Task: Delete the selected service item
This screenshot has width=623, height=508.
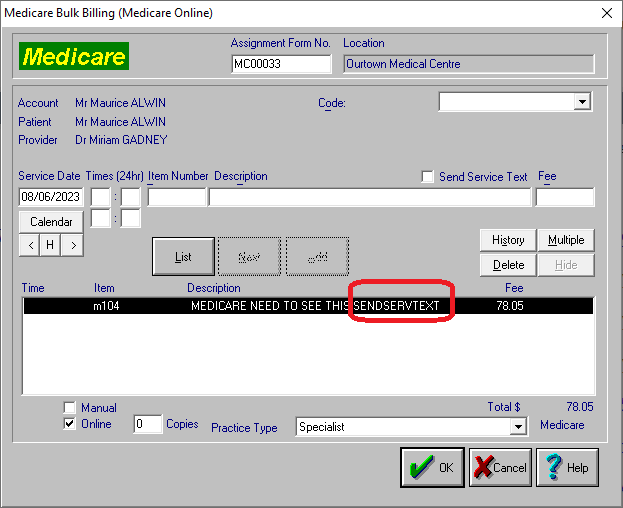Action: [x=508, y=265]
